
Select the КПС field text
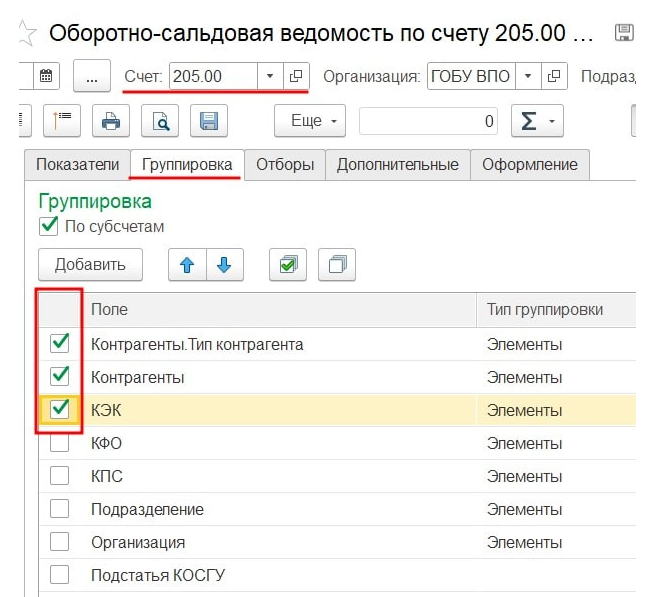107,477
